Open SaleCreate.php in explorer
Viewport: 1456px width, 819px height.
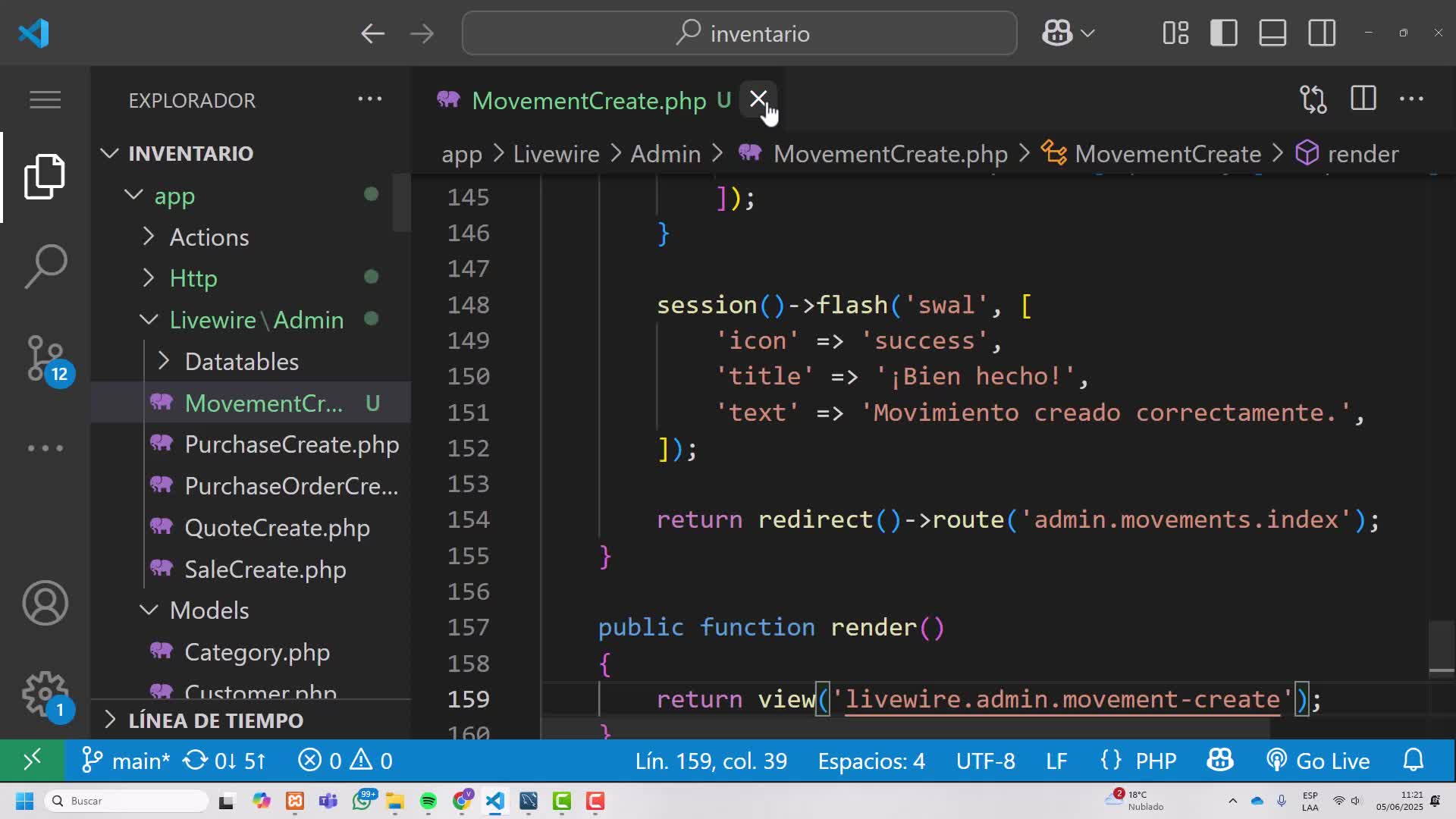250,570
